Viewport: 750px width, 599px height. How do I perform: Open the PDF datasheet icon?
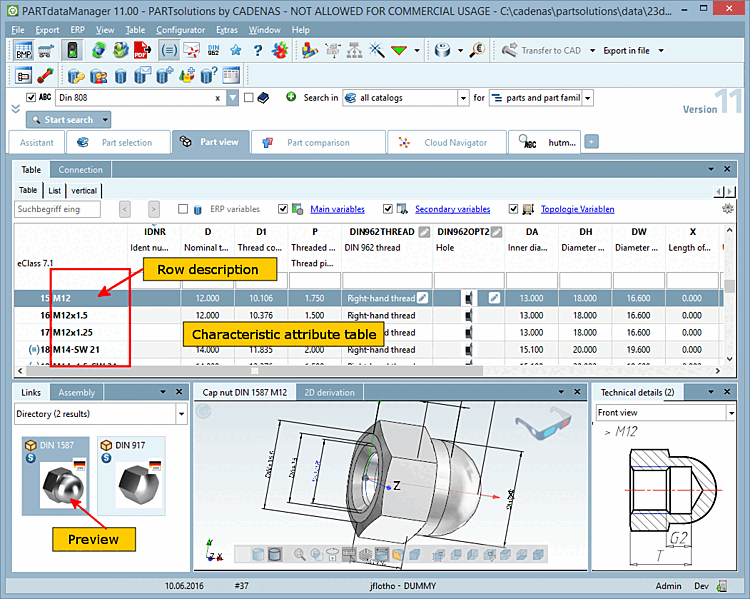click(x=141, y=50)
